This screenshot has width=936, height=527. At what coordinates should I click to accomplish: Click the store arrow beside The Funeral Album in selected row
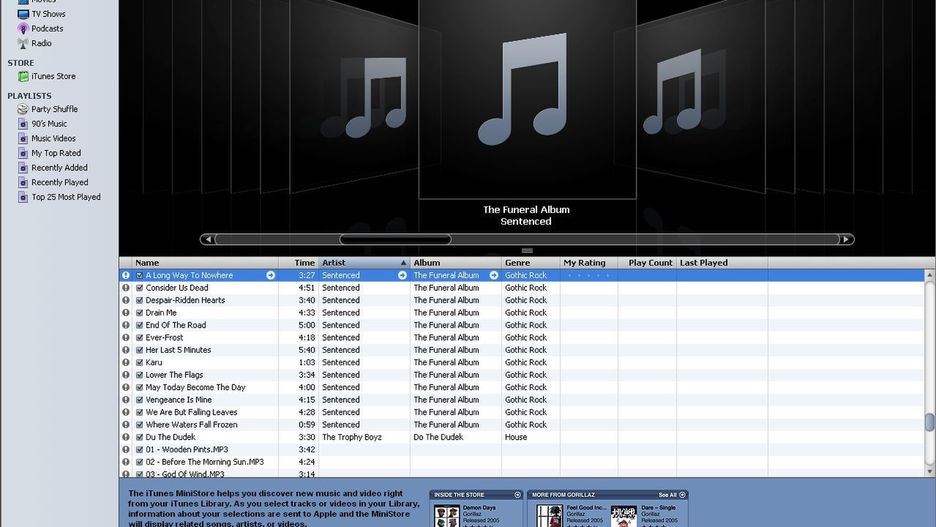point(494,275)
